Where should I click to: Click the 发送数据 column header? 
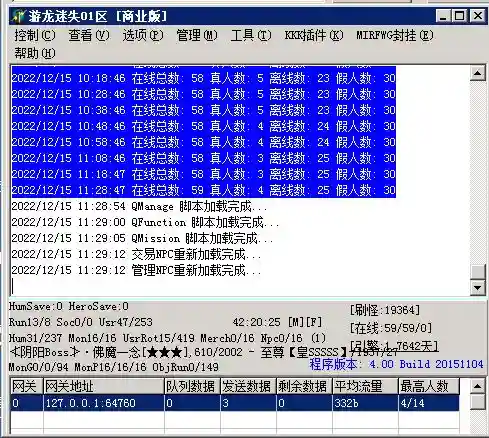(248, 386)
